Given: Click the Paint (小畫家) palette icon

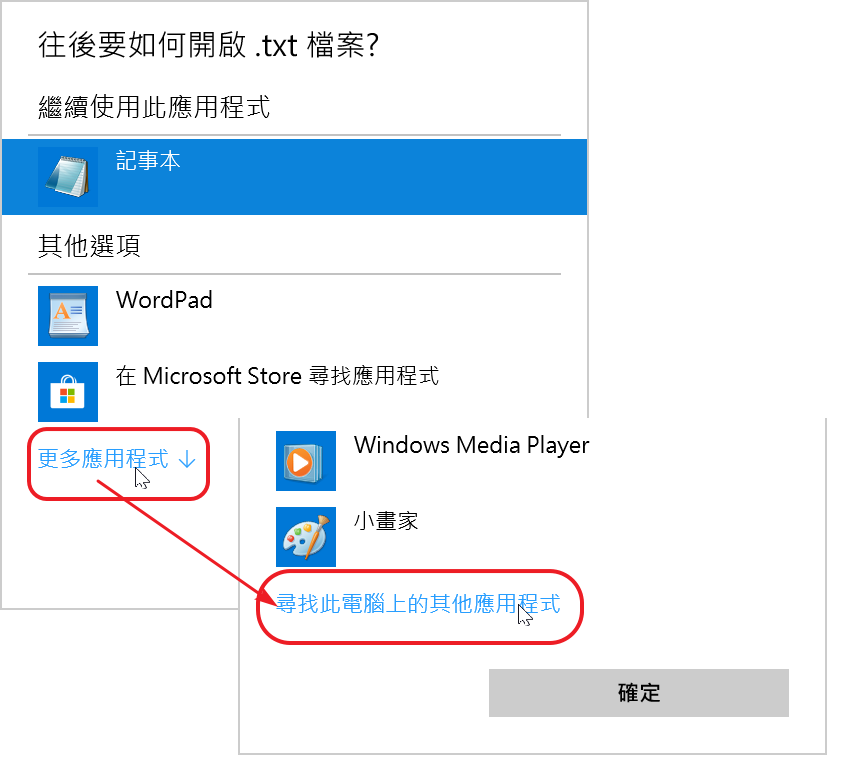Looking at the screenshot, I should coord(306,537).
